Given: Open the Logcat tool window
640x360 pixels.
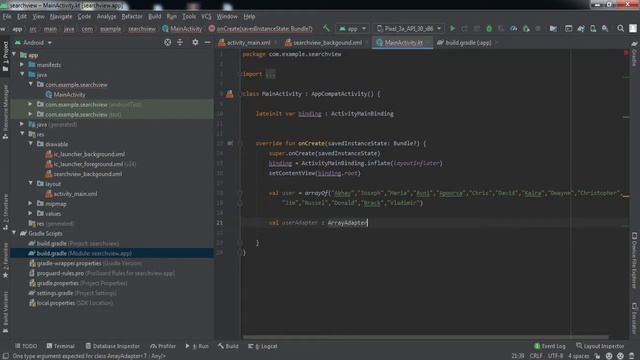Looking at the screenshot, I should (263, 346).
